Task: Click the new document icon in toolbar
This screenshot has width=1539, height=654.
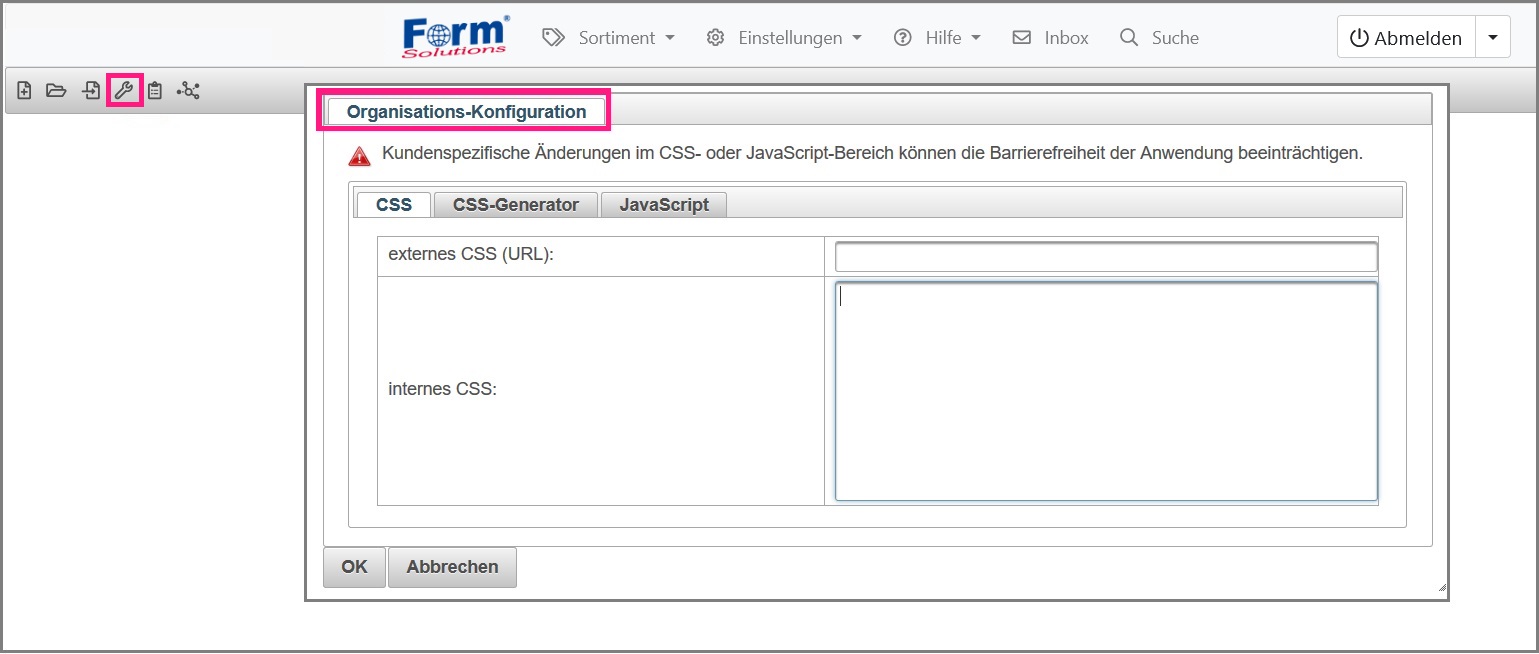Action: (25, 91)
